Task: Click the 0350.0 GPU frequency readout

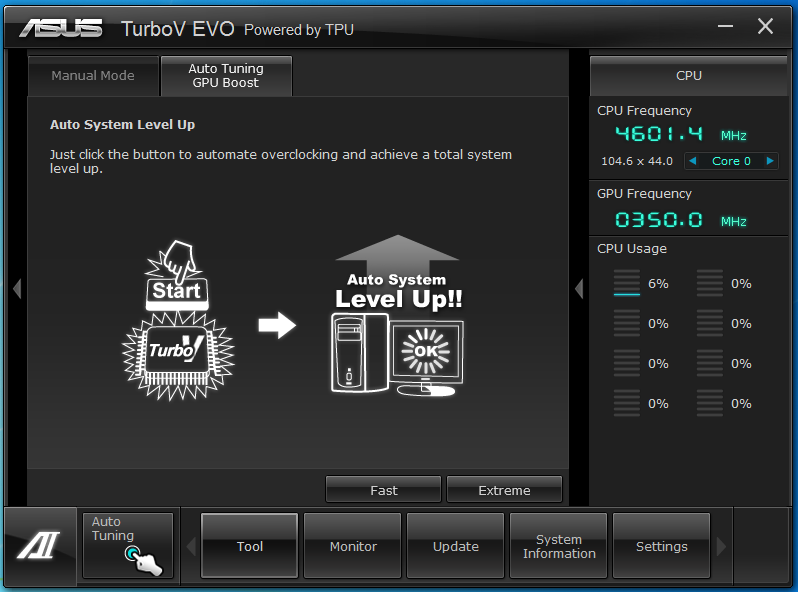Action: tap(659, 220)
